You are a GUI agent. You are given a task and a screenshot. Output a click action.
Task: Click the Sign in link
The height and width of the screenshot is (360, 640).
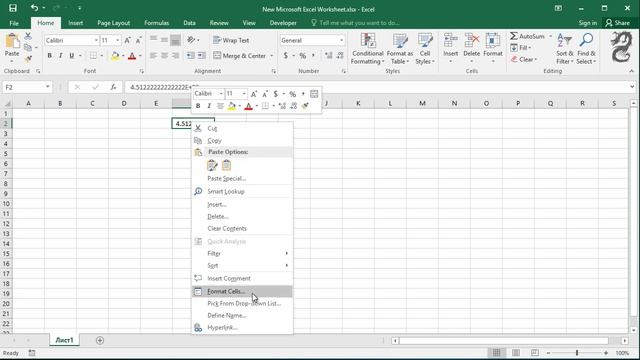click(x=588, y=23)
